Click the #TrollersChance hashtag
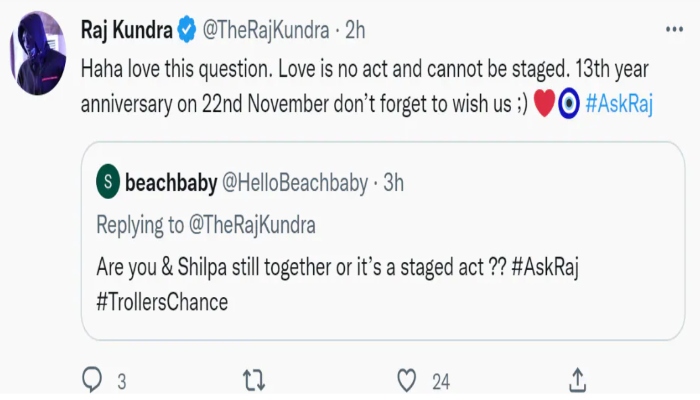 162,301
